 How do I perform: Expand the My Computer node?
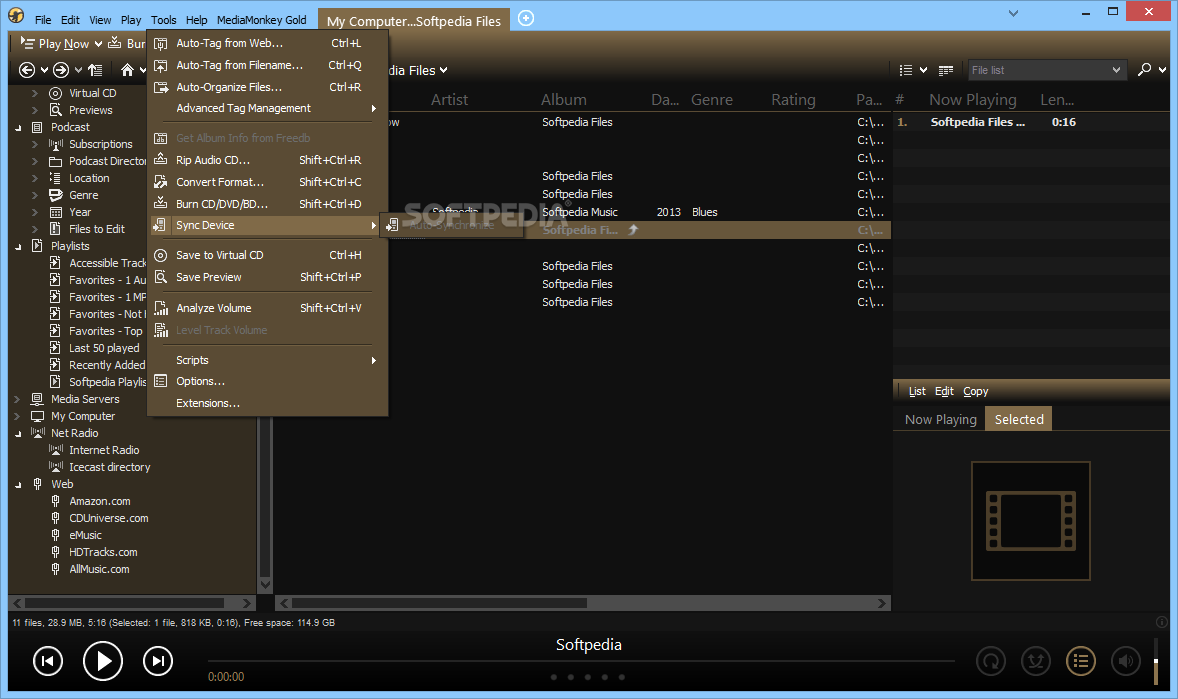click(18, 416)
